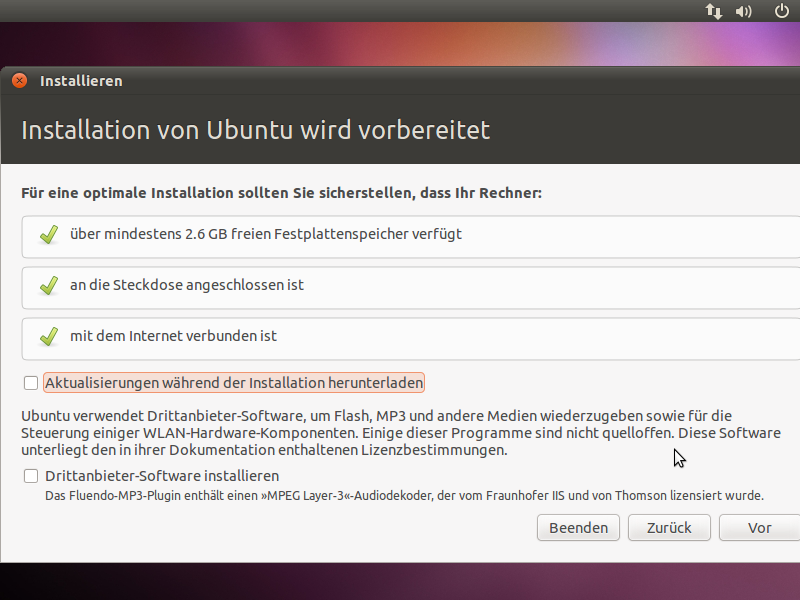Enable Aktualisierungen während der Installation herunterladen
This screenshot has height=600, width=800.
pyautogui.click(x=31, y=383)
